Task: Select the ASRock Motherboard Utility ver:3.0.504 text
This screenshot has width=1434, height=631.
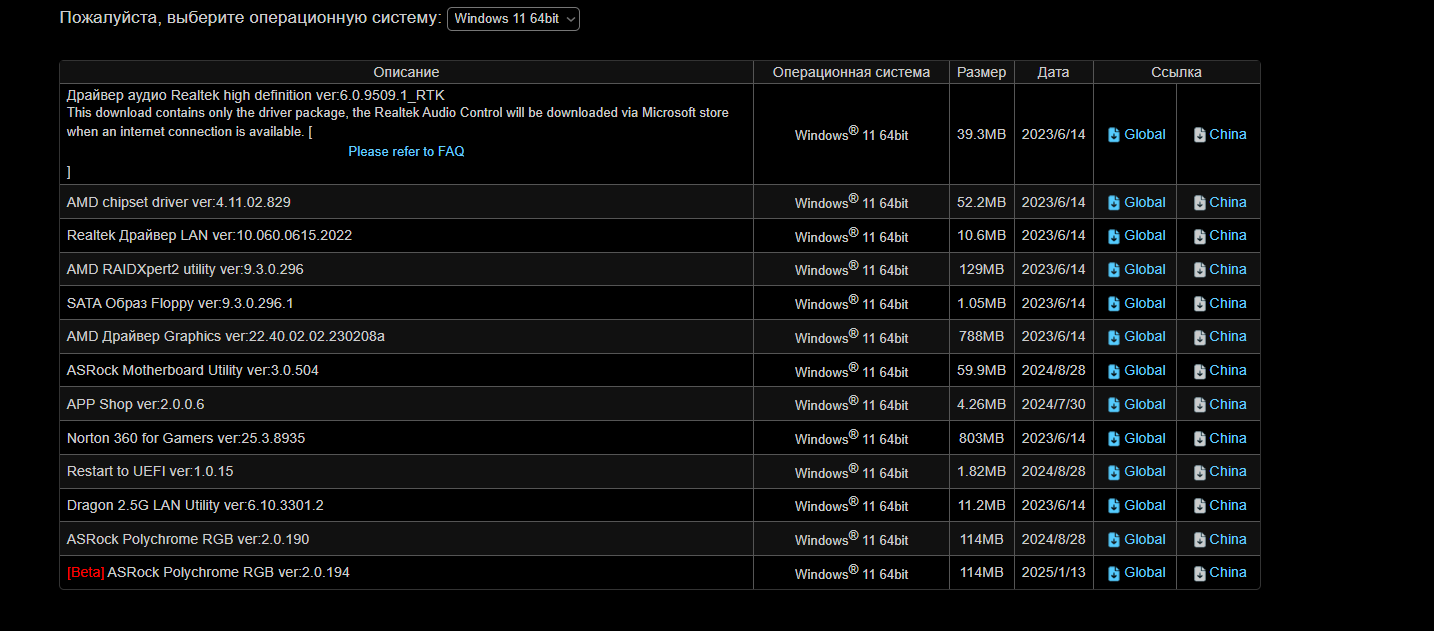Action: click(x=193, y=370)
